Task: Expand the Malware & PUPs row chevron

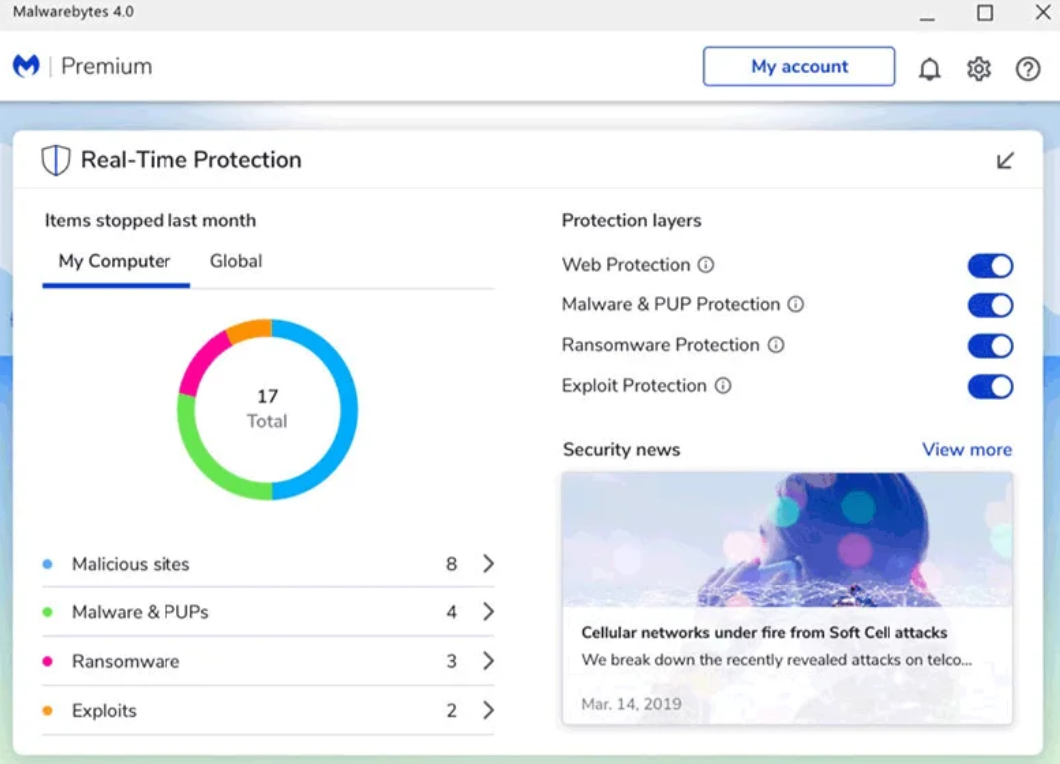Action: (488, 612)
